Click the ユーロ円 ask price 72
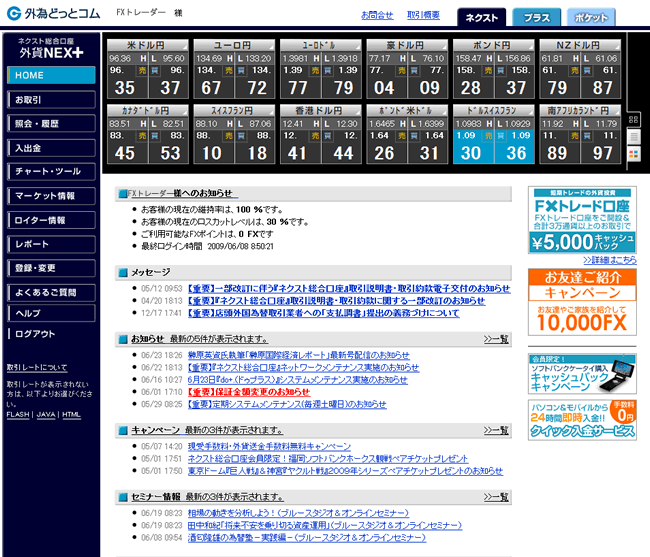Viewport: 650px width, 557px height. pyautogui.click(x=257, y=88)
